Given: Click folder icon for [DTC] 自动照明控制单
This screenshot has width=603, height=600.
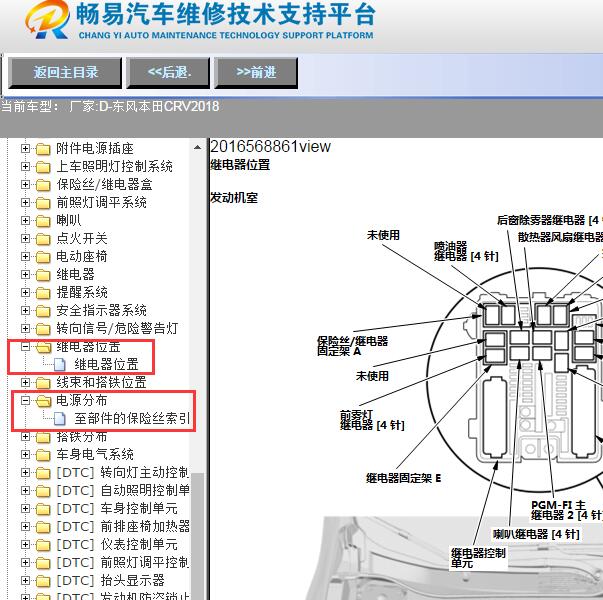Looking at the screenshot, I should pos(43,491).
